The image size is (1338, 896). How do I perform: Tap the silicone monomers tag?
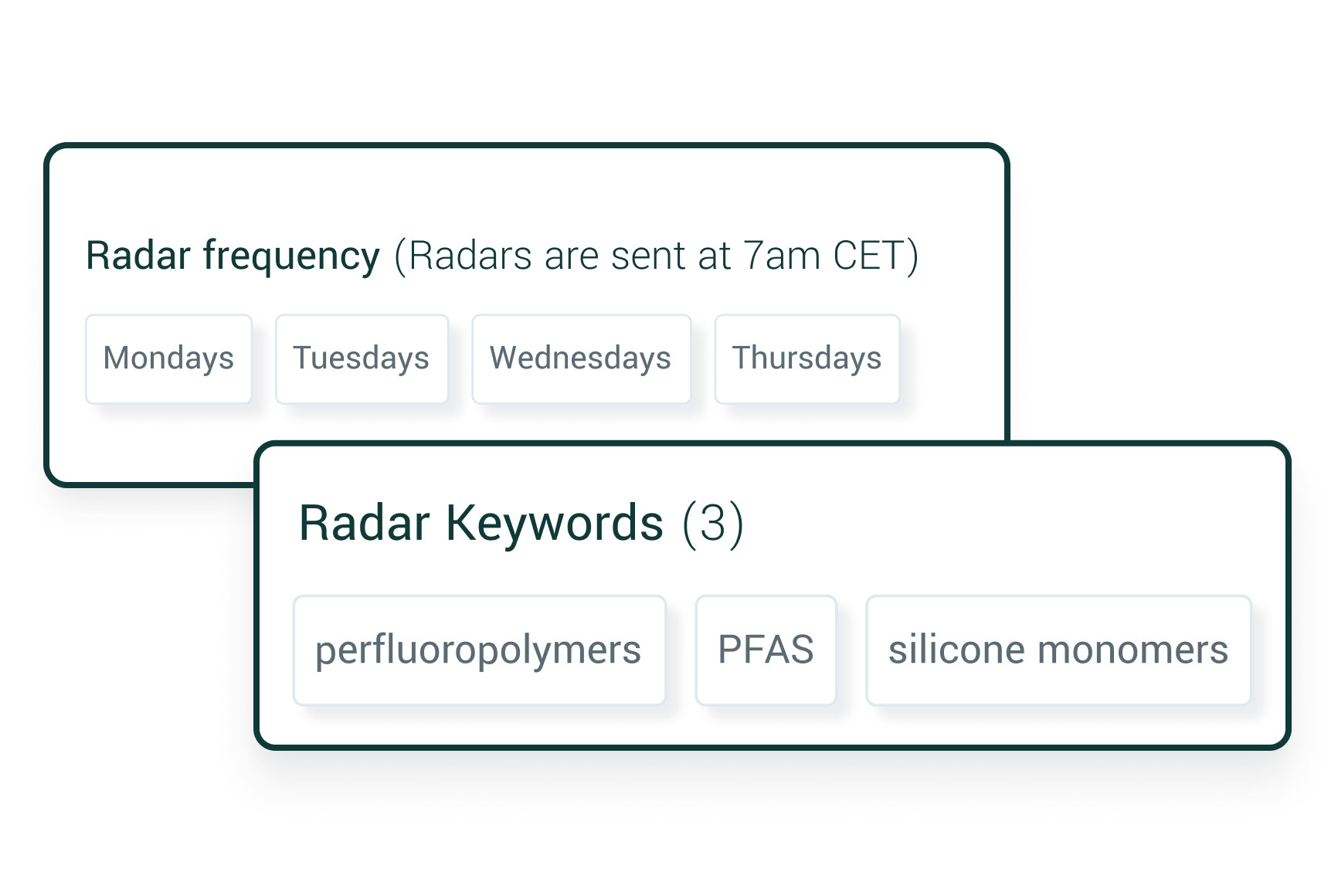click(x=1058, y=650)
